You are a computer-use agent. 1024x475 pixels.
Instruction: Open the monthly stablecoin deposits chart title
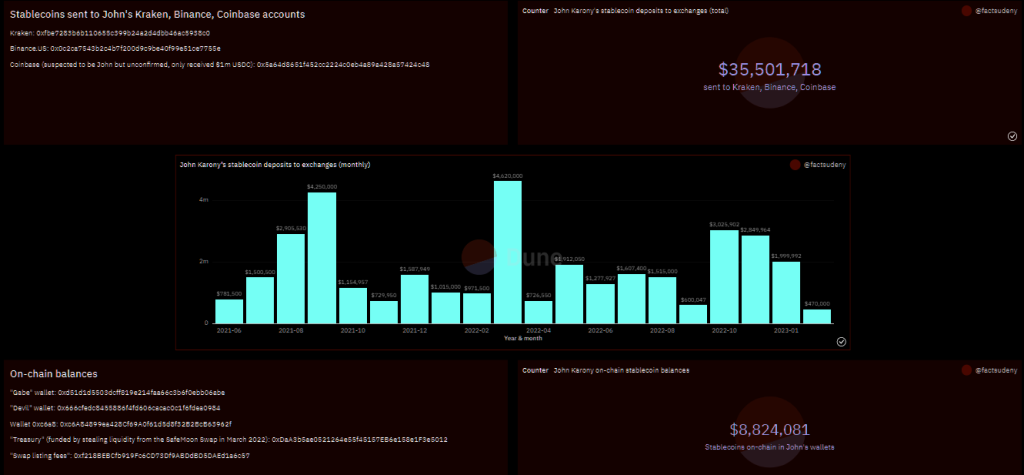[x=274, y=163]
